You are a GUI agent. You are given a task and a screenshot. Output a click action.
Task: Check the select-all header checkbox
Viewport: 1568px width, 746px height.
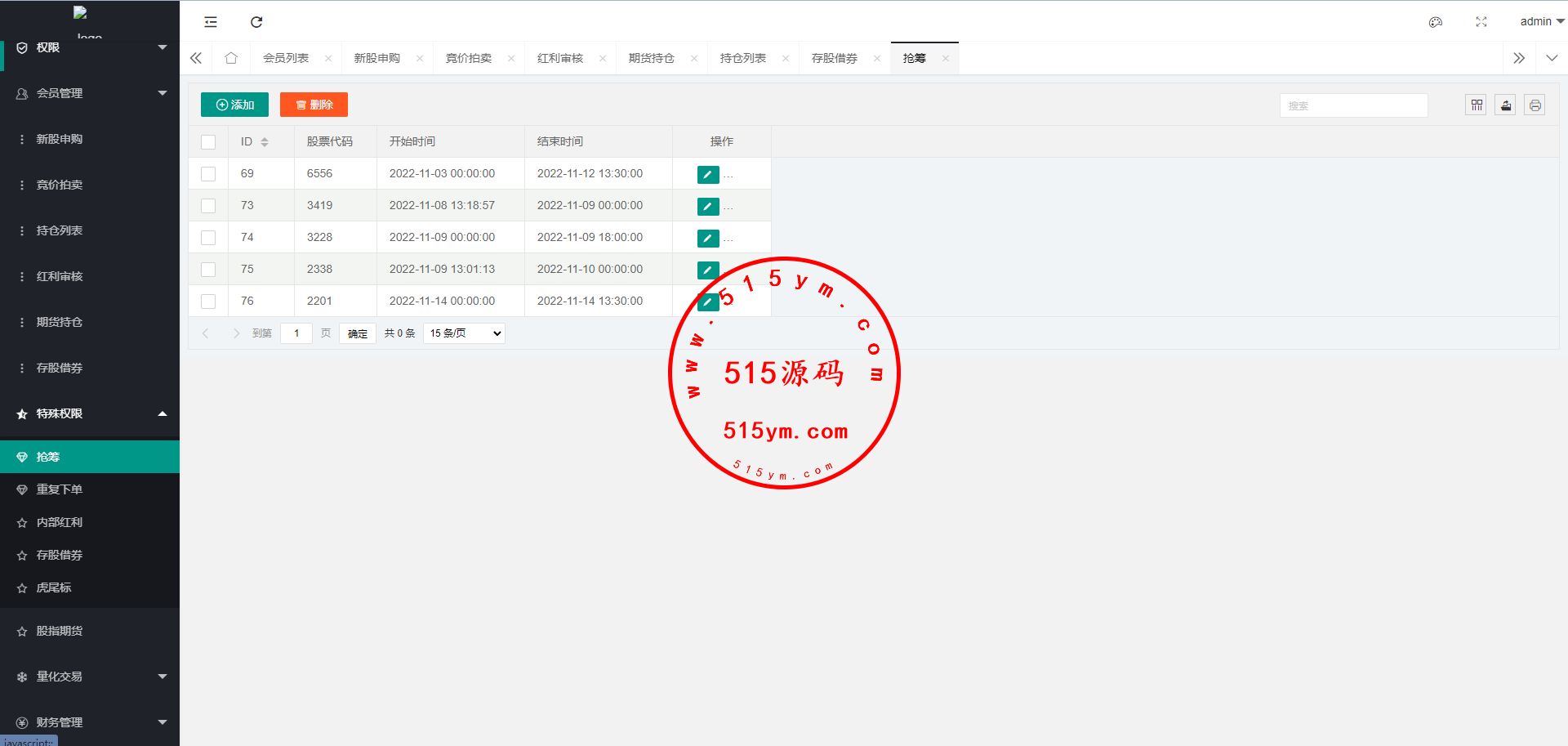[x=208, y=142]
